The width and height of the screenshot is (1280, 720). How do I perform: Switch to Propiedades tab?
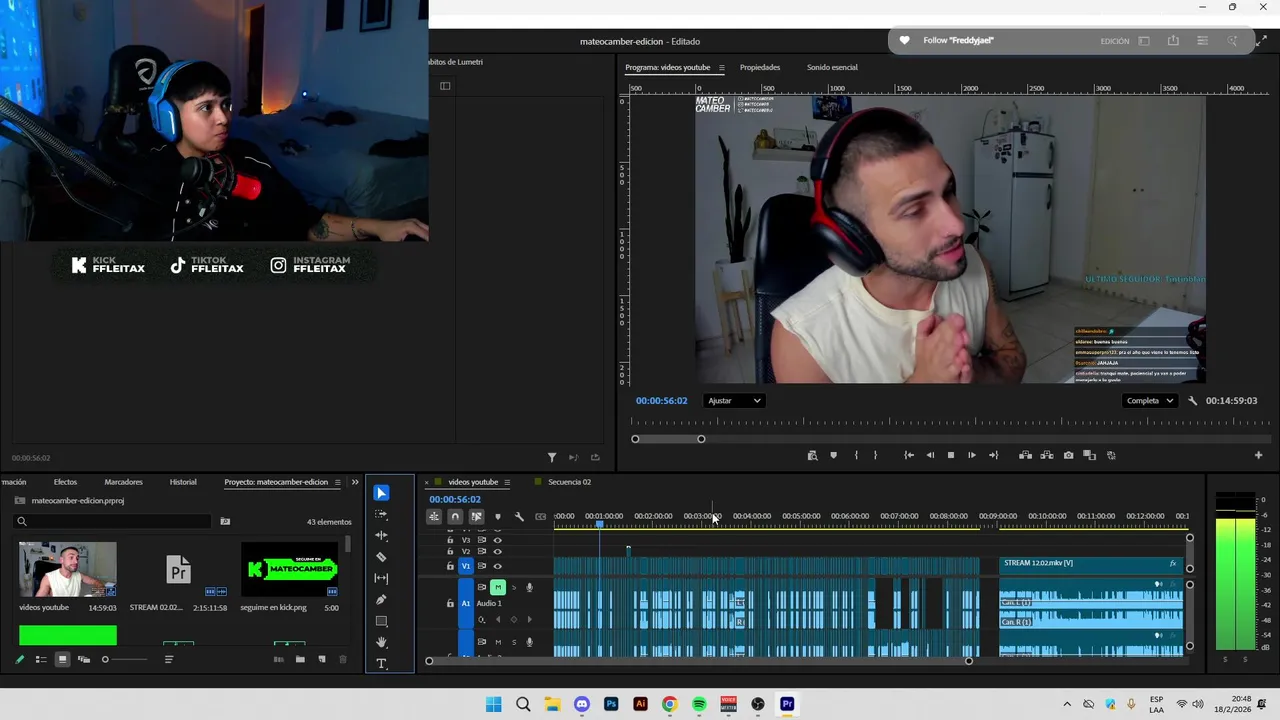(x=760, y=68)
